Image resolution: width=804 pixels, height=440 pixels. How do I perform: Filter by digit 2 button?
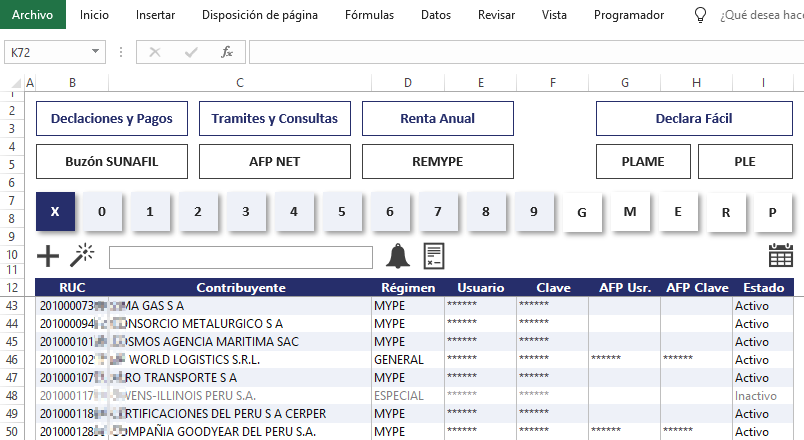tap(198, 211)
